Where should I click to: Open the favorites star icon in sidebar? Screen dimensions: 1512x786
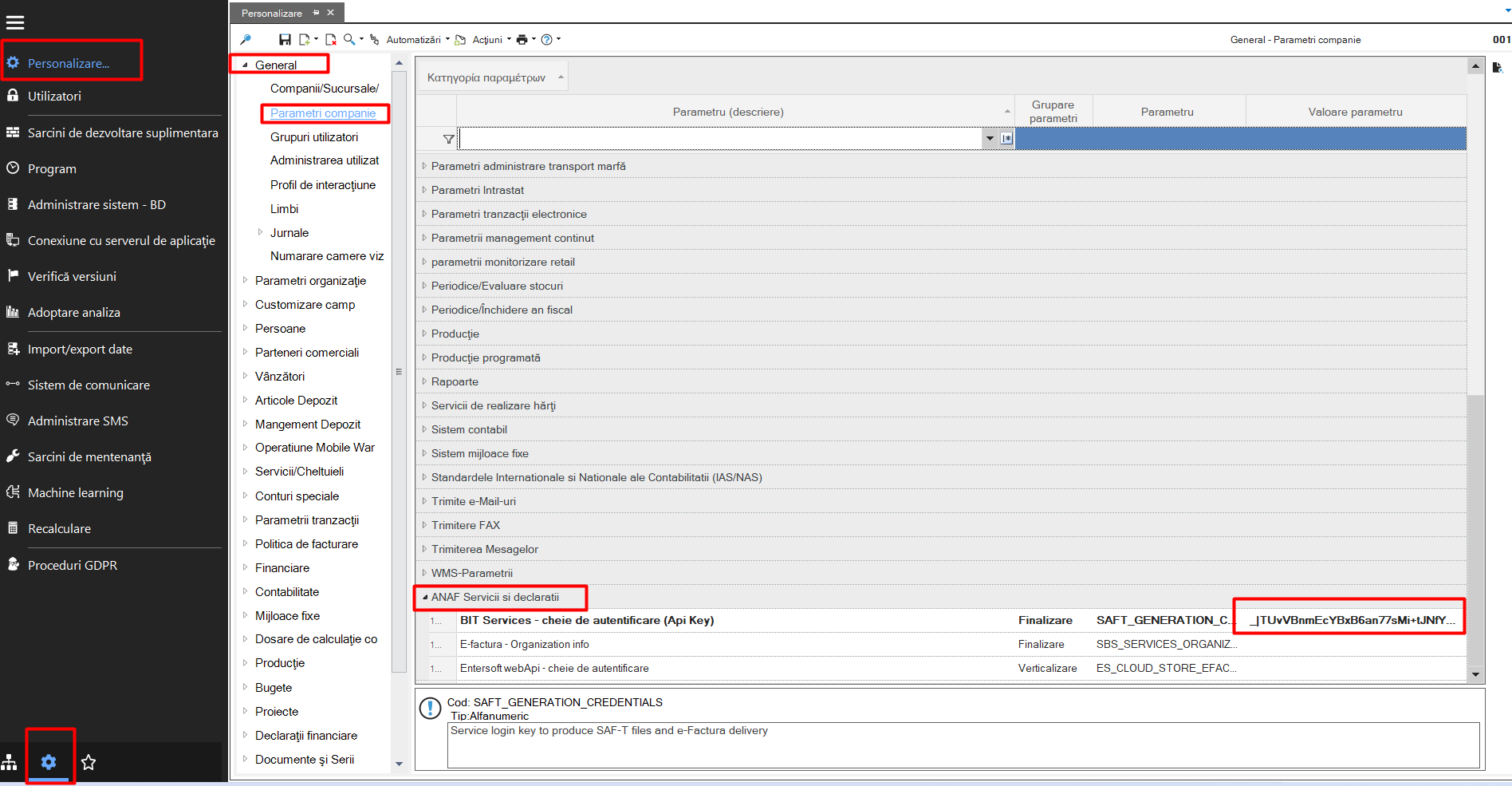click(x=89, y=762)
